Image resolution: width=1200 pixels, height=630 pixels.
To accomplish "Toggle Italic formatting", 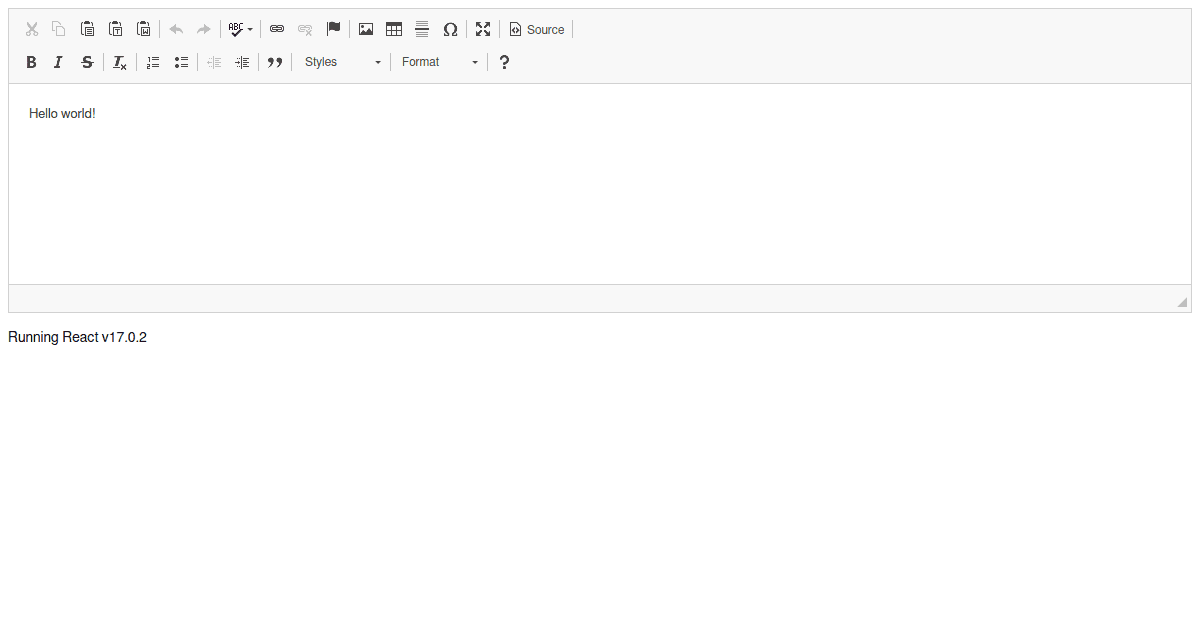I will click(x=58, y=62).
